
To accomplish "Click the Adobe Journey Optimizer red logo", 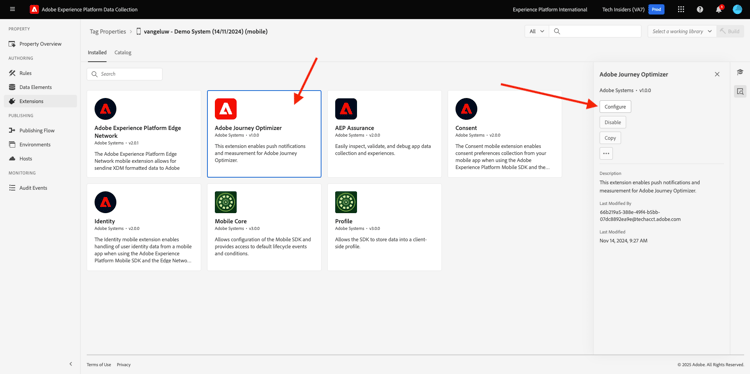I will click(x=226, y=109).
